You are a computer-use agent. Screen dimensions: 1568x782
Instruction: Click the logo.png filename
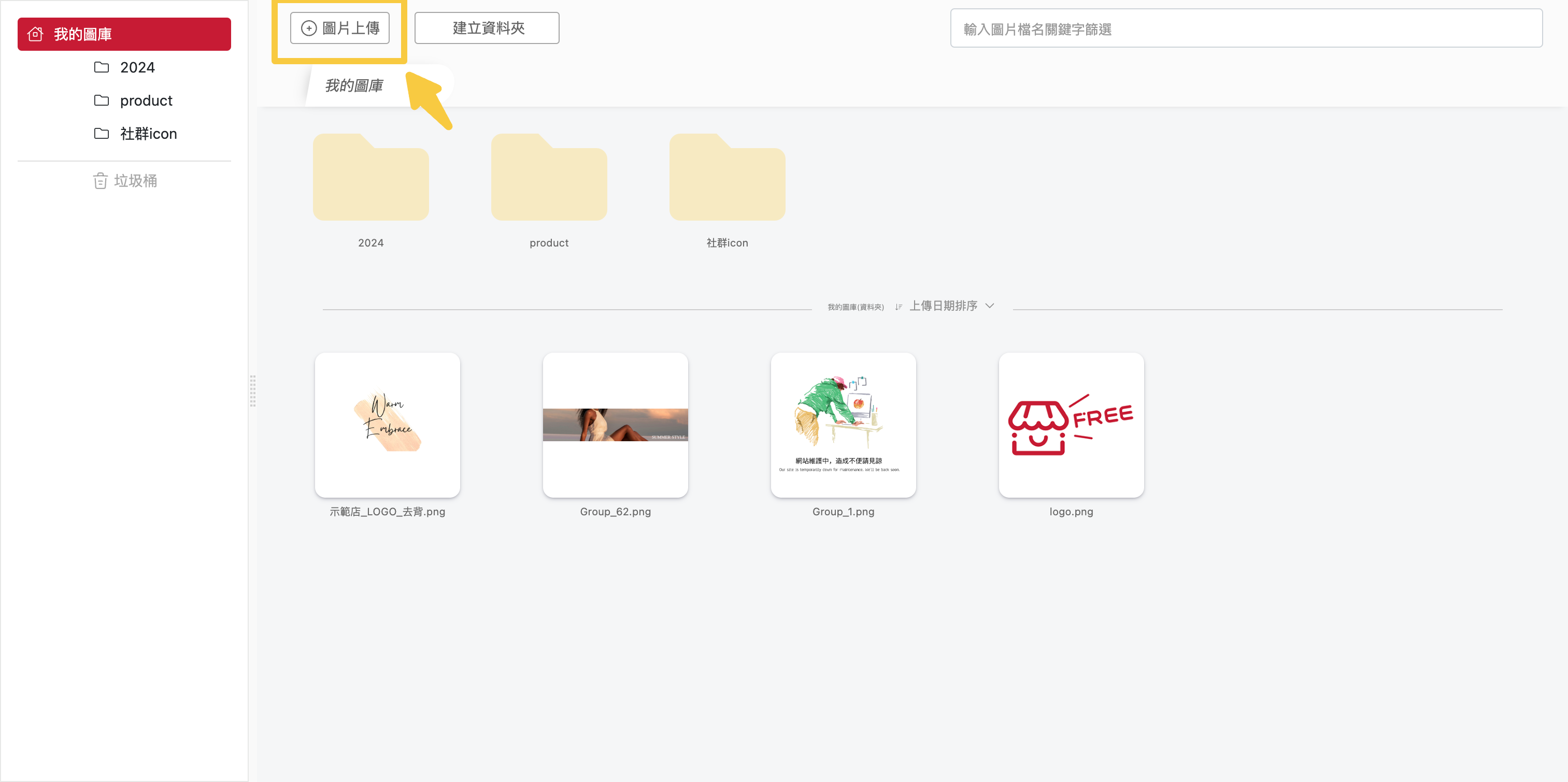[1071, 512]
